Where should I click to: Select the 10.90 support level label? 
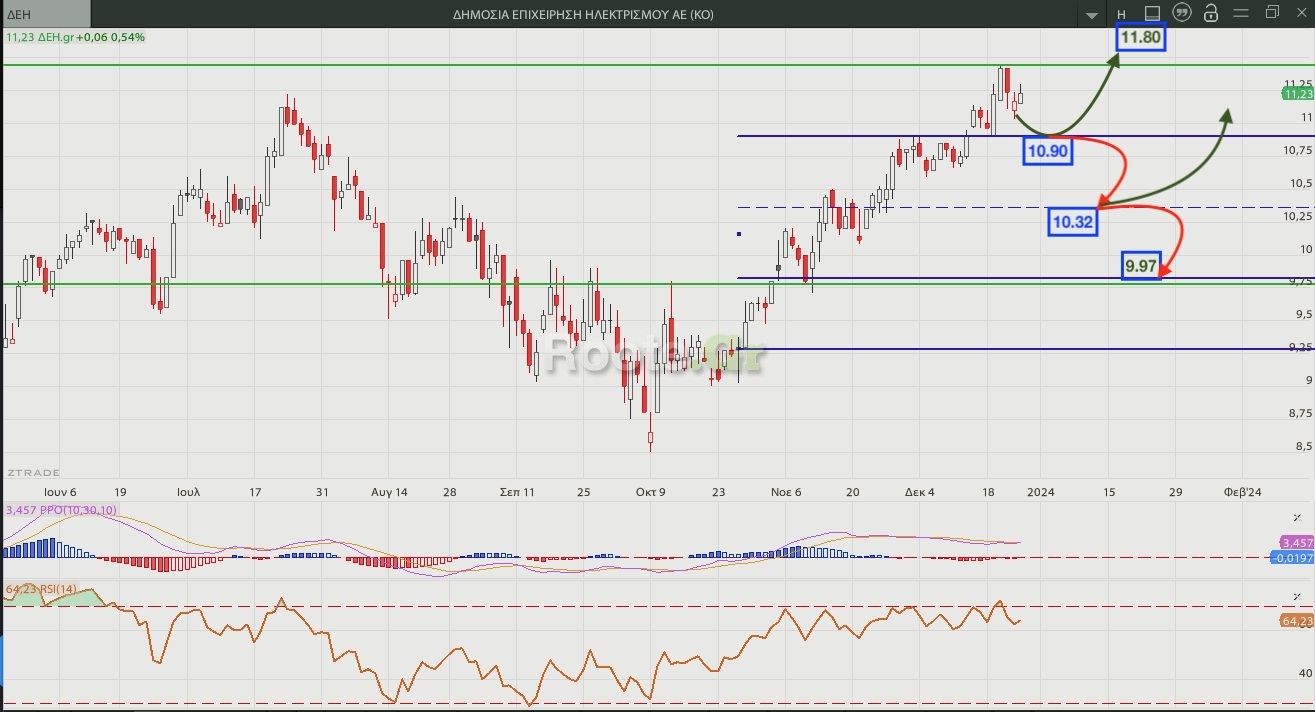(1047, 151)
